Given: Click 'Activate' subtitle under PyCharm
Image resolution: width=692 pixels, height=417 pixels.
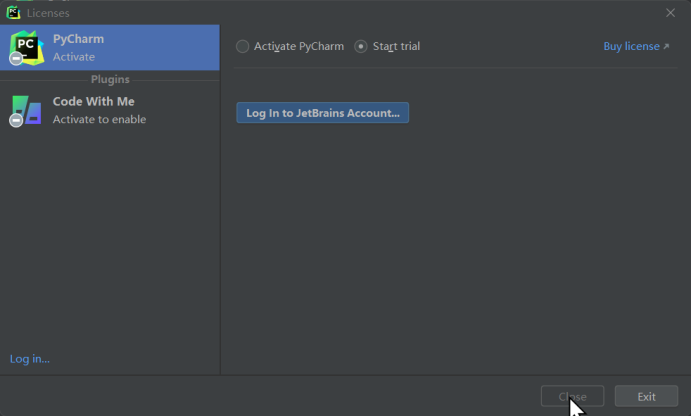Looking at the screenshot, I should tap(74, 57).
